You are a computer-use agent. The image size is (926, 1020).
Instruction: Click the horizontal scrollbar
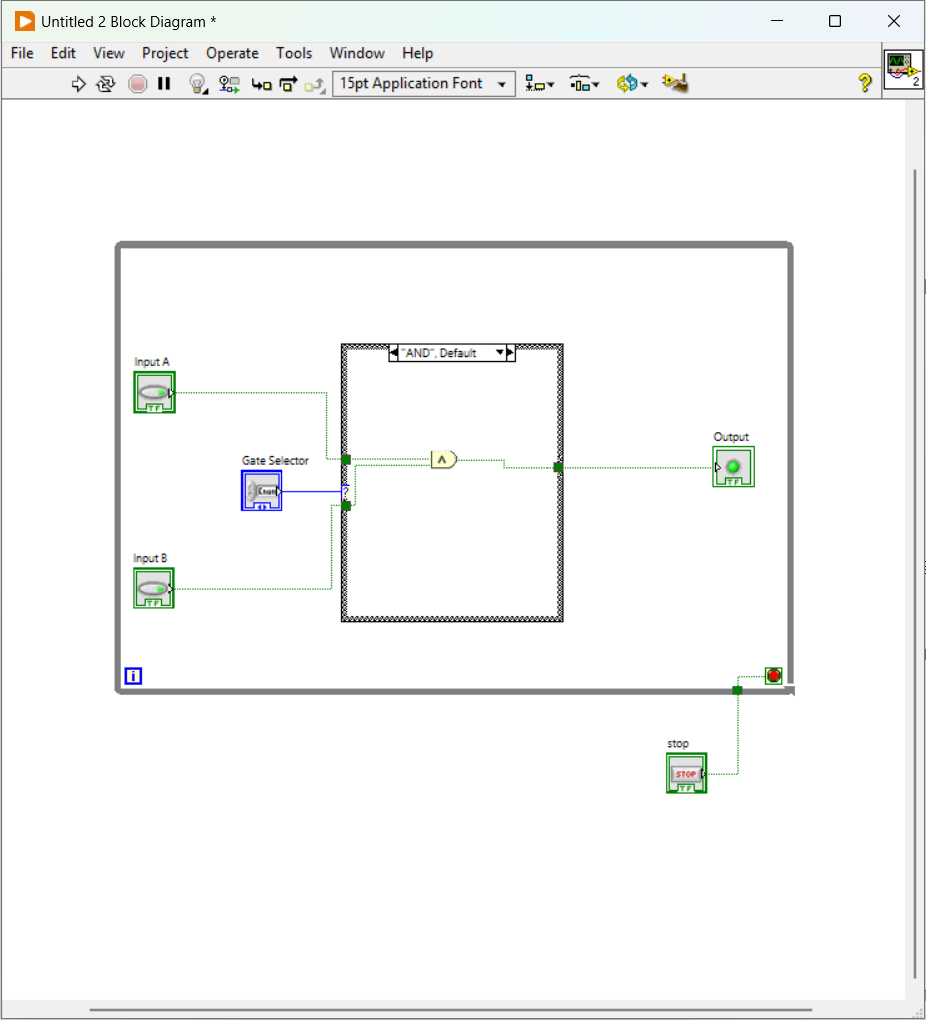[x=450, y=1010]
